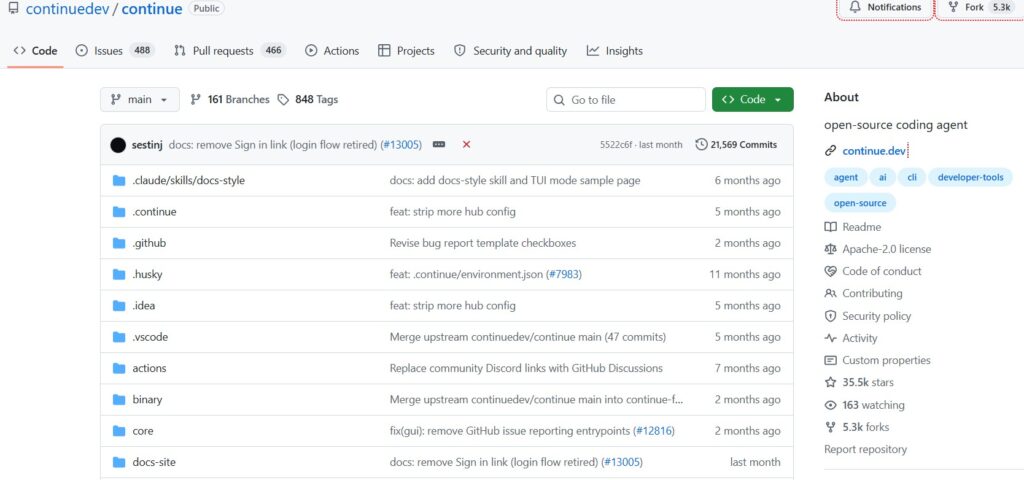Click the folder icon for .continue
The width and height of the screenshot is (1024, 480).
click(119, 212)
